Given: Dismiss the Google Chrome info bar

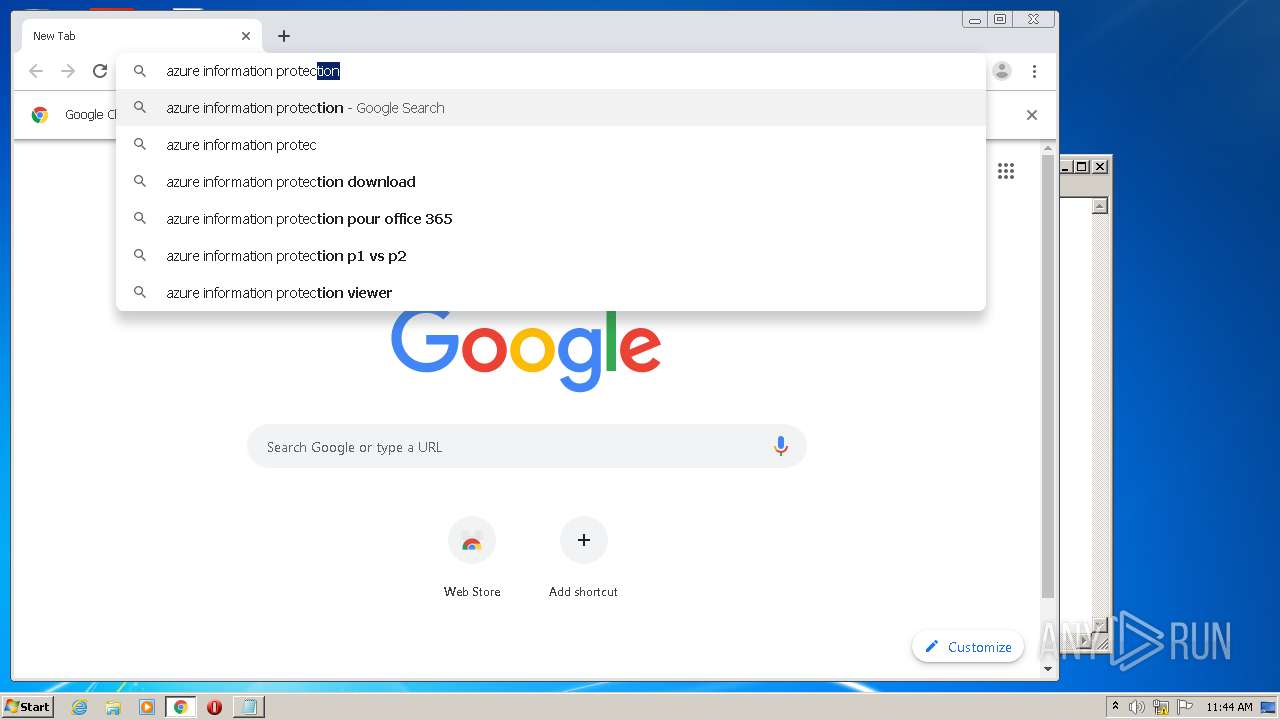Looking at the screenshot, I should pos(1032,115).
